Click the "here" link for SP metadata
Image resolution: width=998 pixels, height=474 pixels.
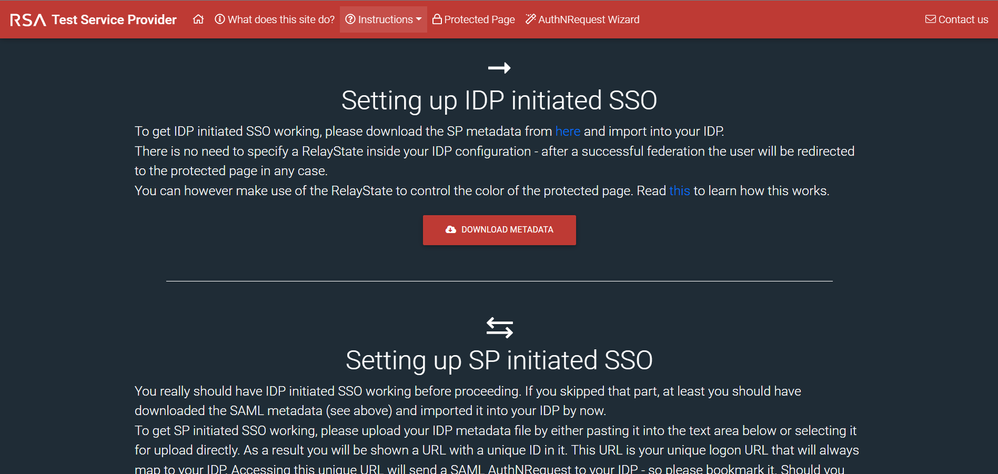pos(567,131)
